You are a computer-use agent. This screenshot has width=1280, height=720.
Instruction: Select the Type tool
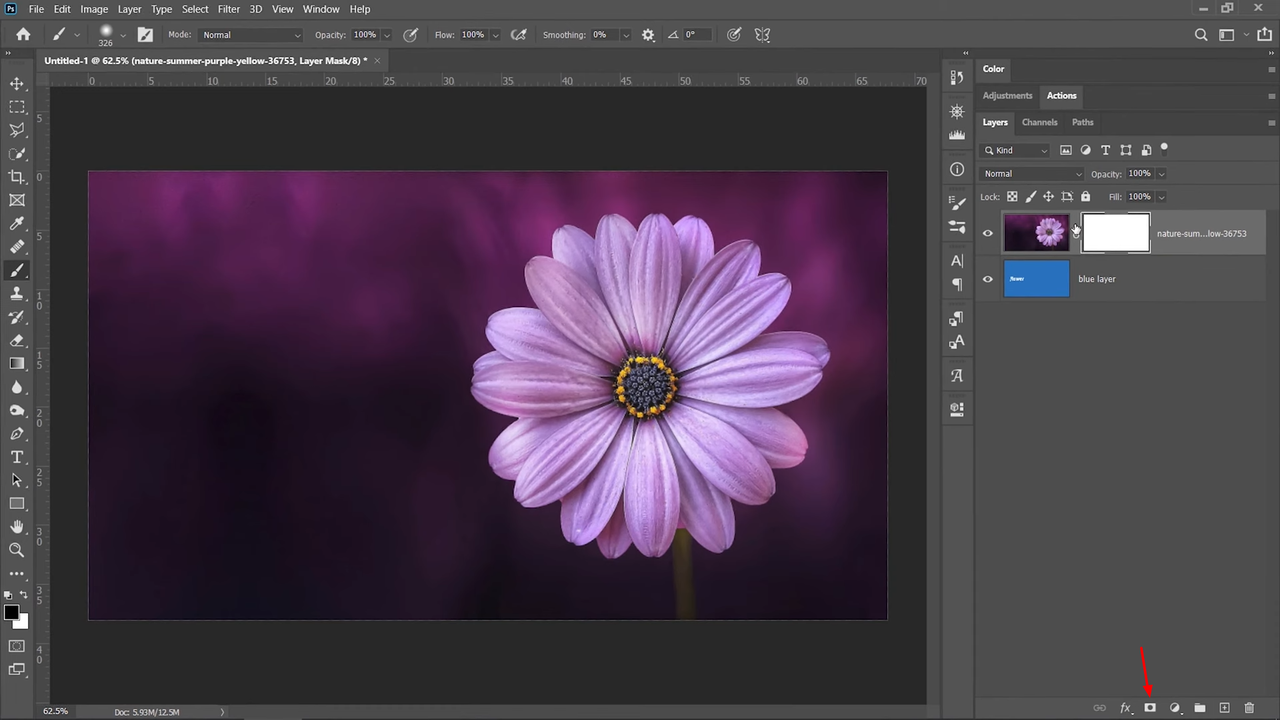point(16,457)
